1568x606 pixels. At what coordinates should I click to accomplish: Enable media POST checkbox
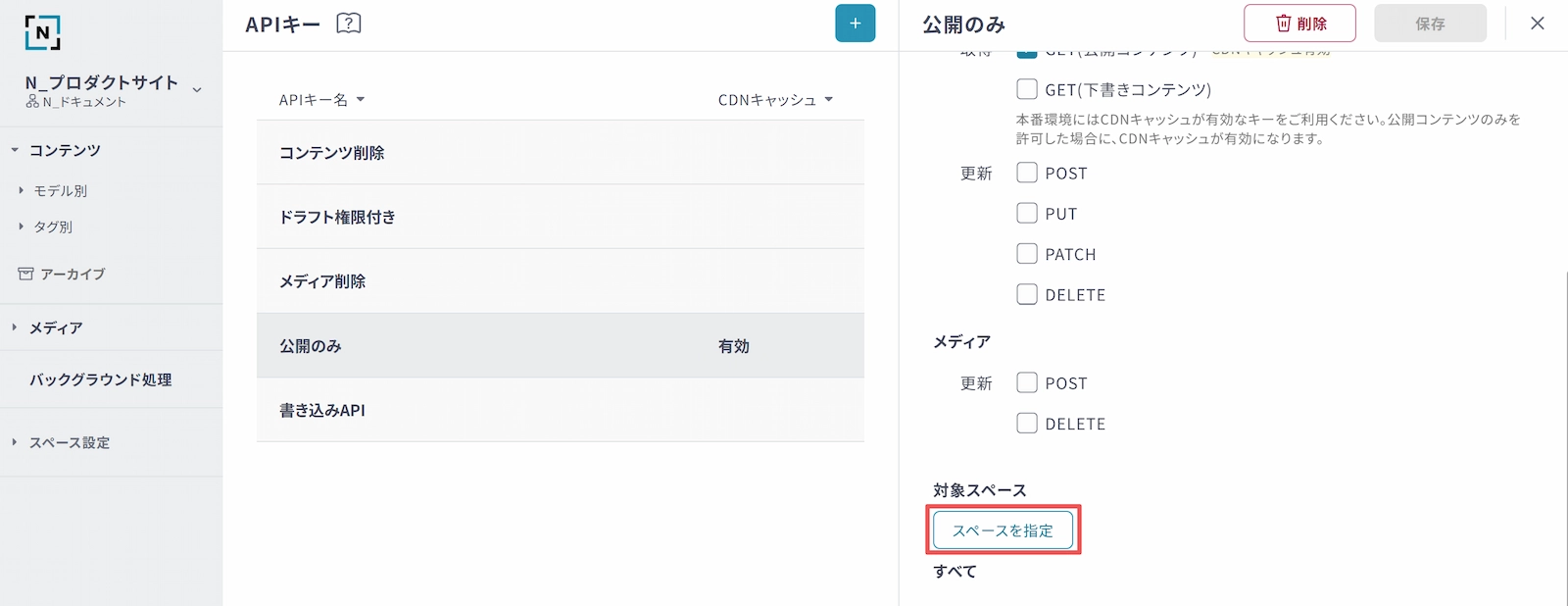[x=1027, y=382]
